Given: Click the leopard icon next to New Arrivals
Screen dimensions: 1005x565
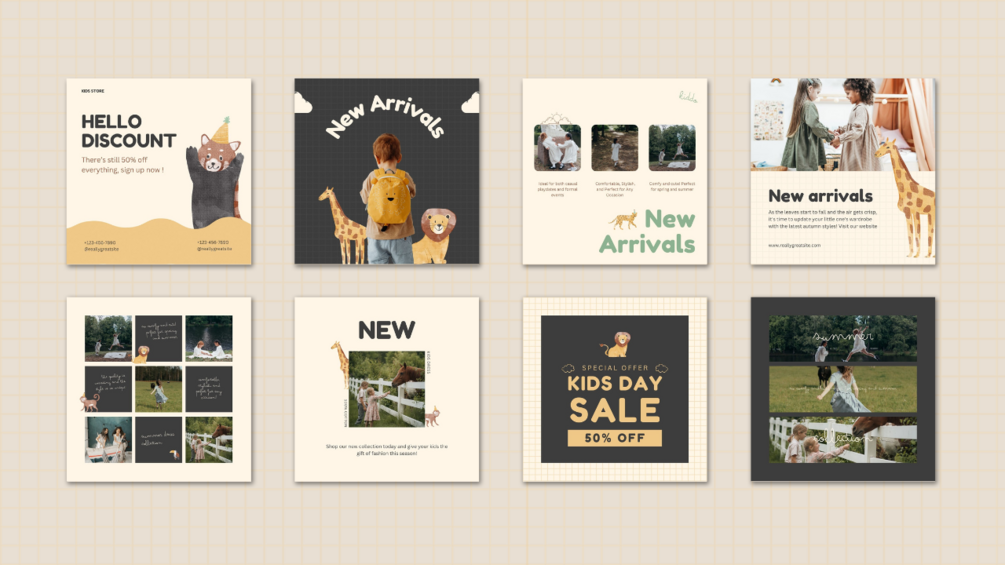Looking at the screenshot, I should click(623, 220).
